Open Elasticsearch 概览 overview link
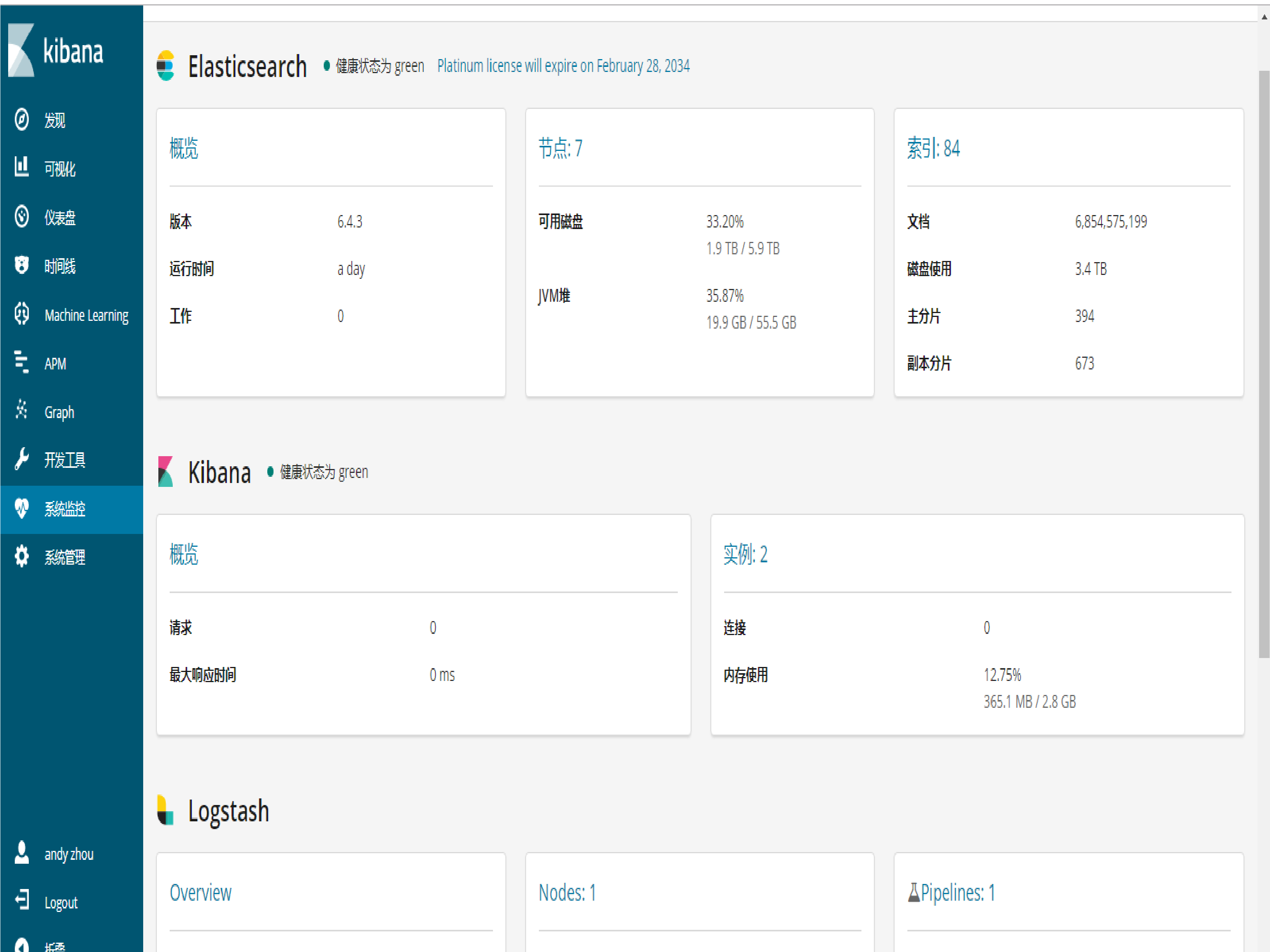 (184, 148)
